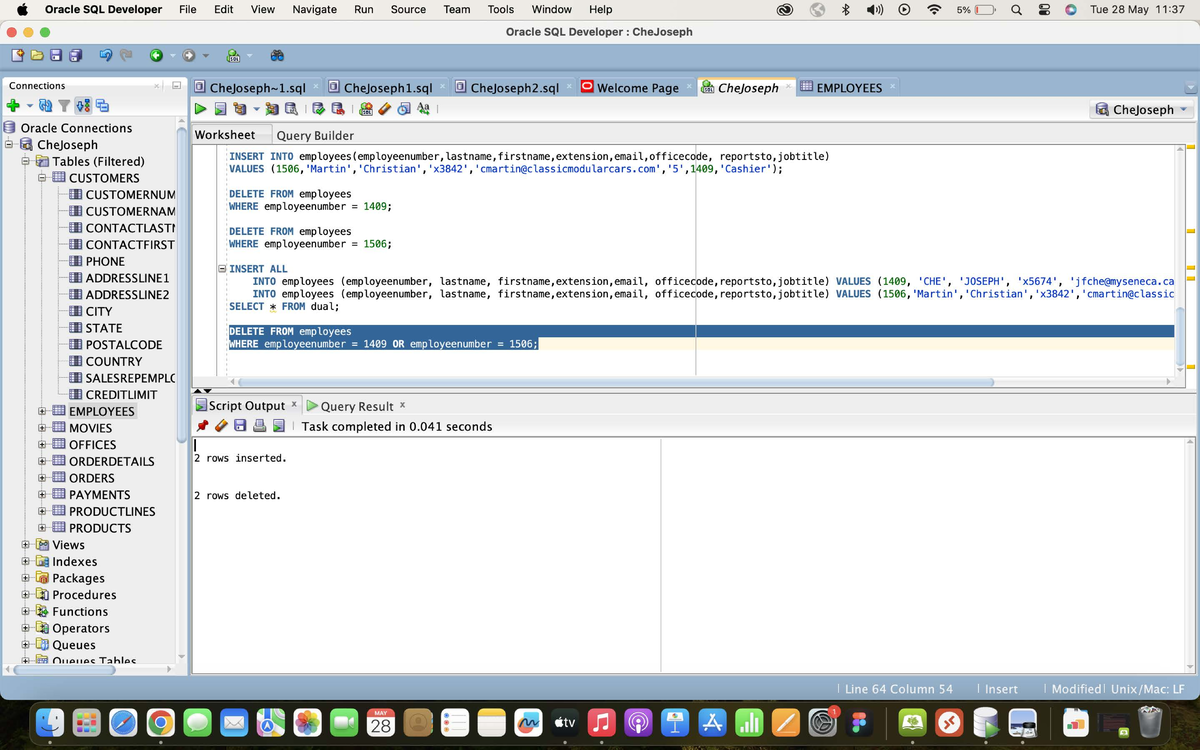Switch to the Welcome Page tab
The width and height of the screenshot is (1200, 750).
tap(637, 88)
